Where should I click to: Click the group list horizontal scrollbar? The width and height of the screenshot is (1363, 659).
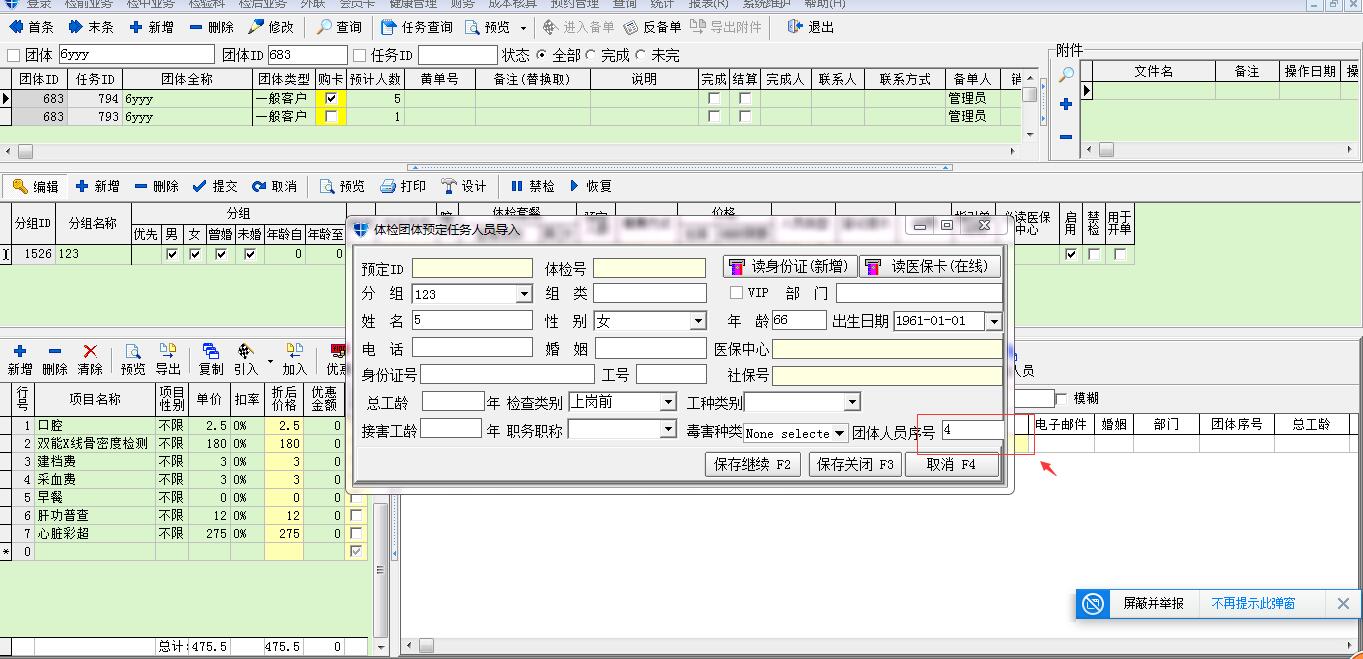coord(510,151)
